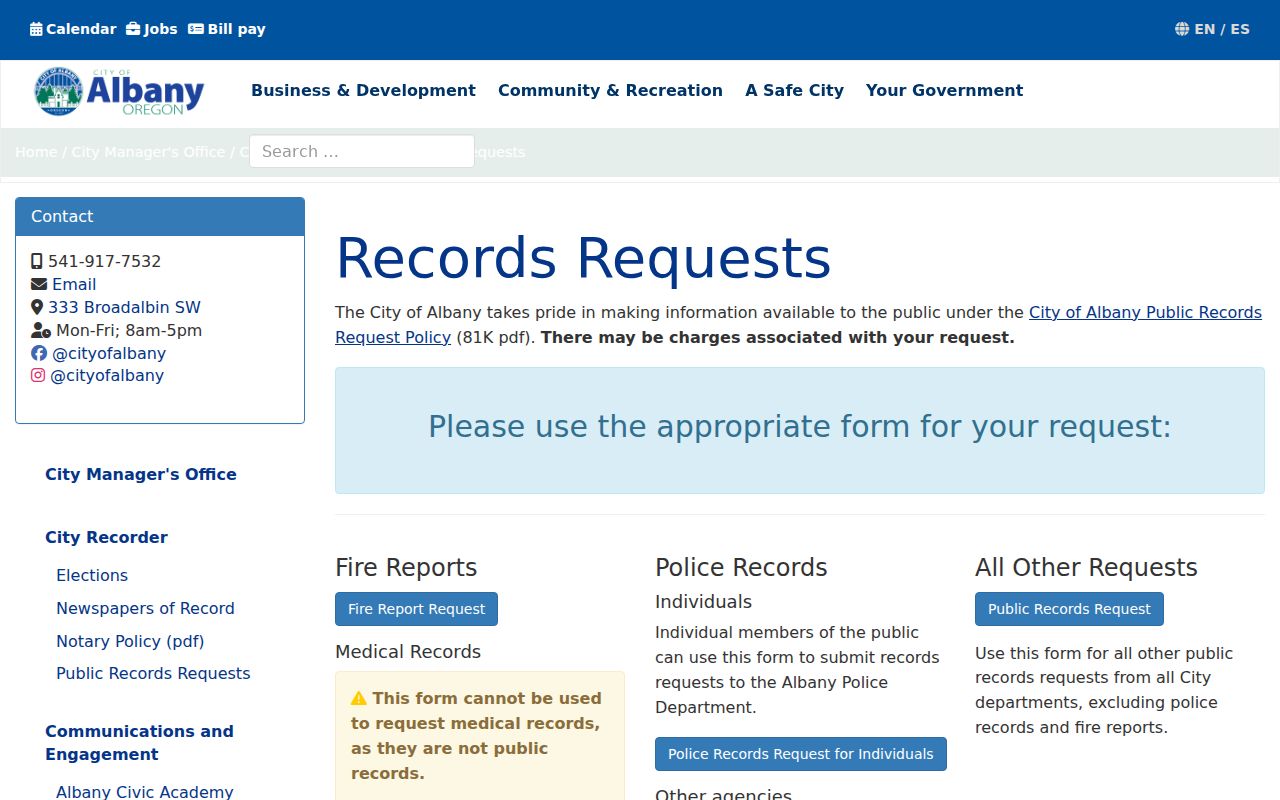Screen dimensions: 1280x800
Task: Click the Fire Report Request button
Action: point(416,609)
